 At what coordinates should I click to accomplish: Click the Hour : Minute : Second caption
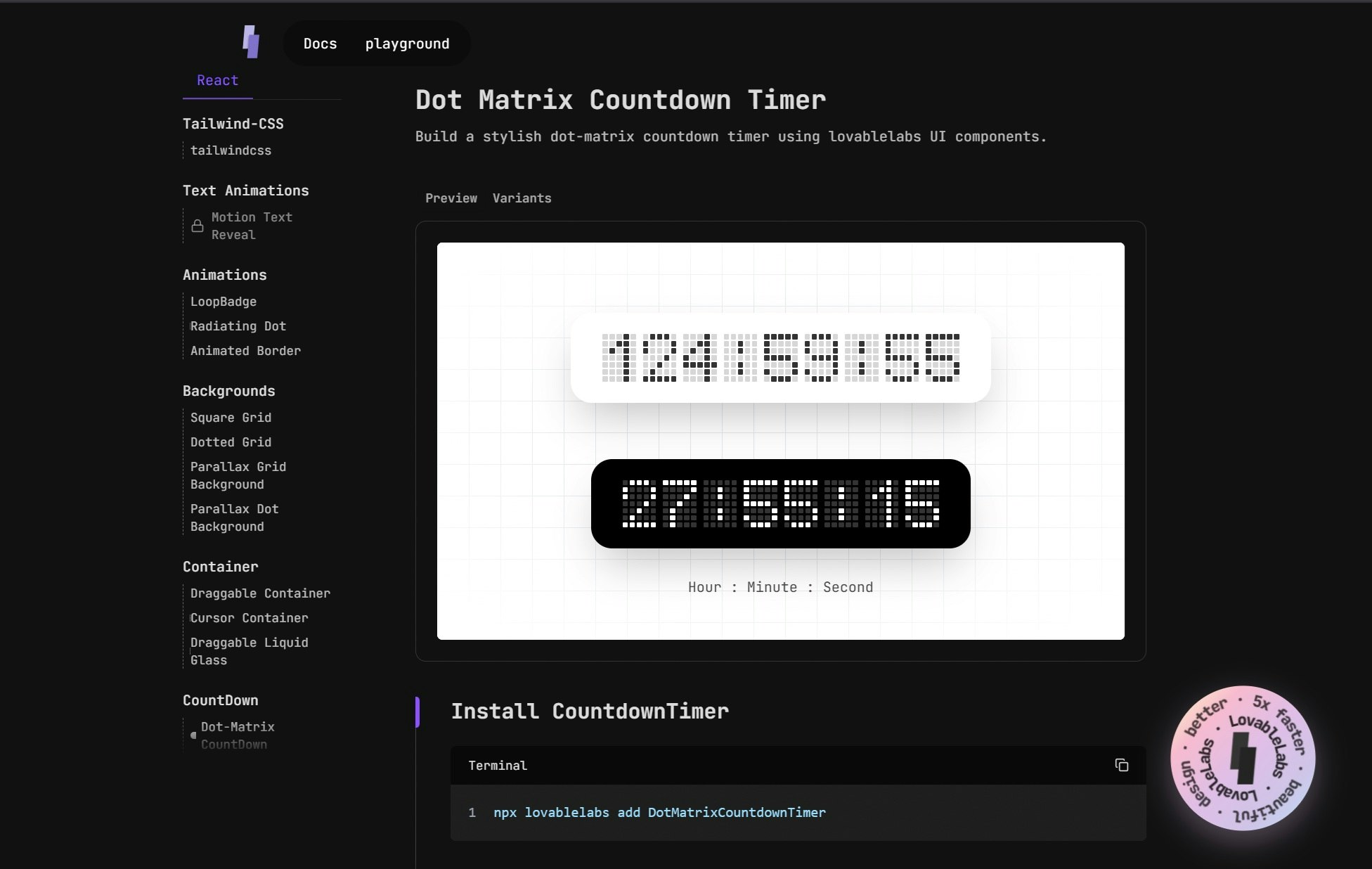[780, 587]
